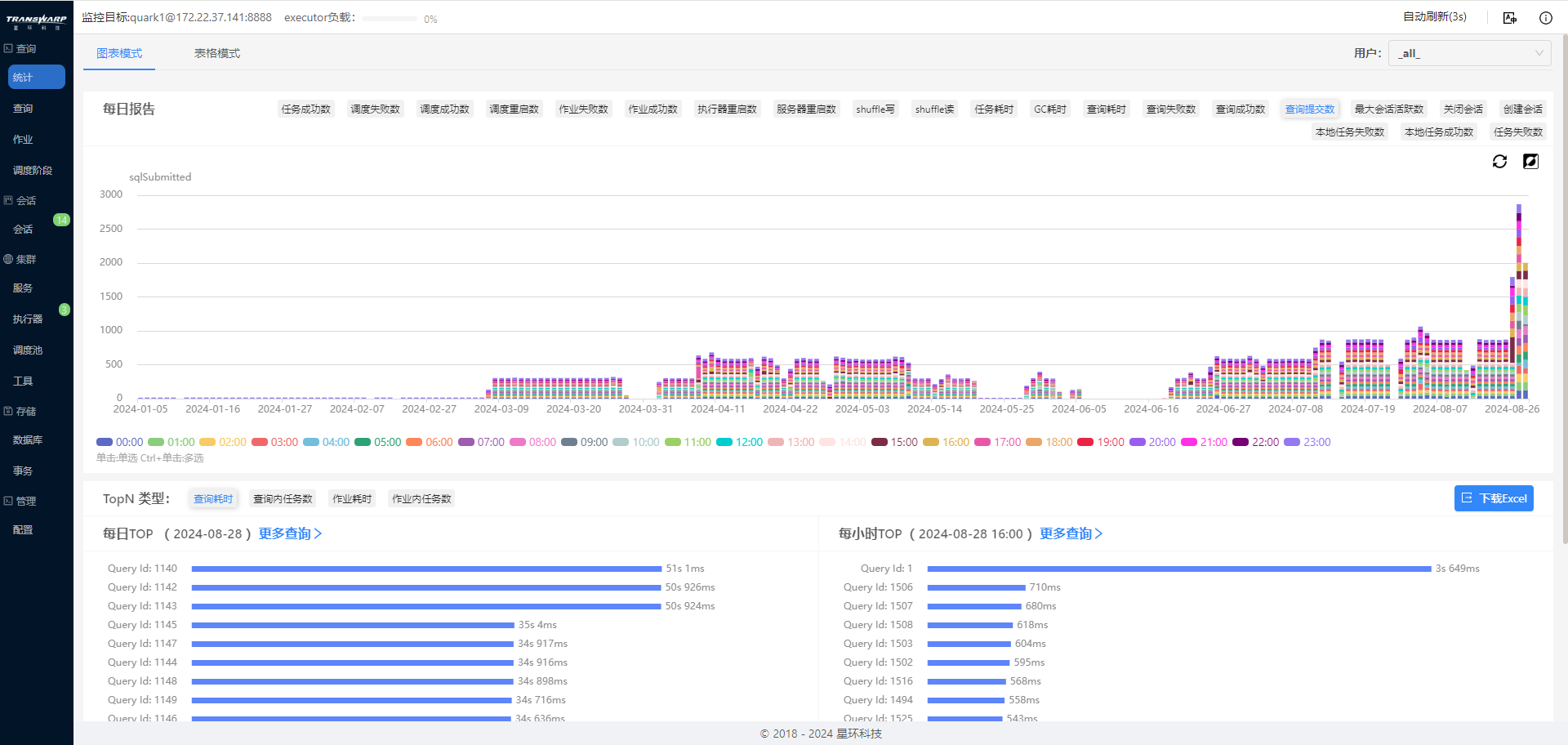Screen dimensions: 1568x745
Task: Click the page vertical scrollbar
Action: [1564, 290]
